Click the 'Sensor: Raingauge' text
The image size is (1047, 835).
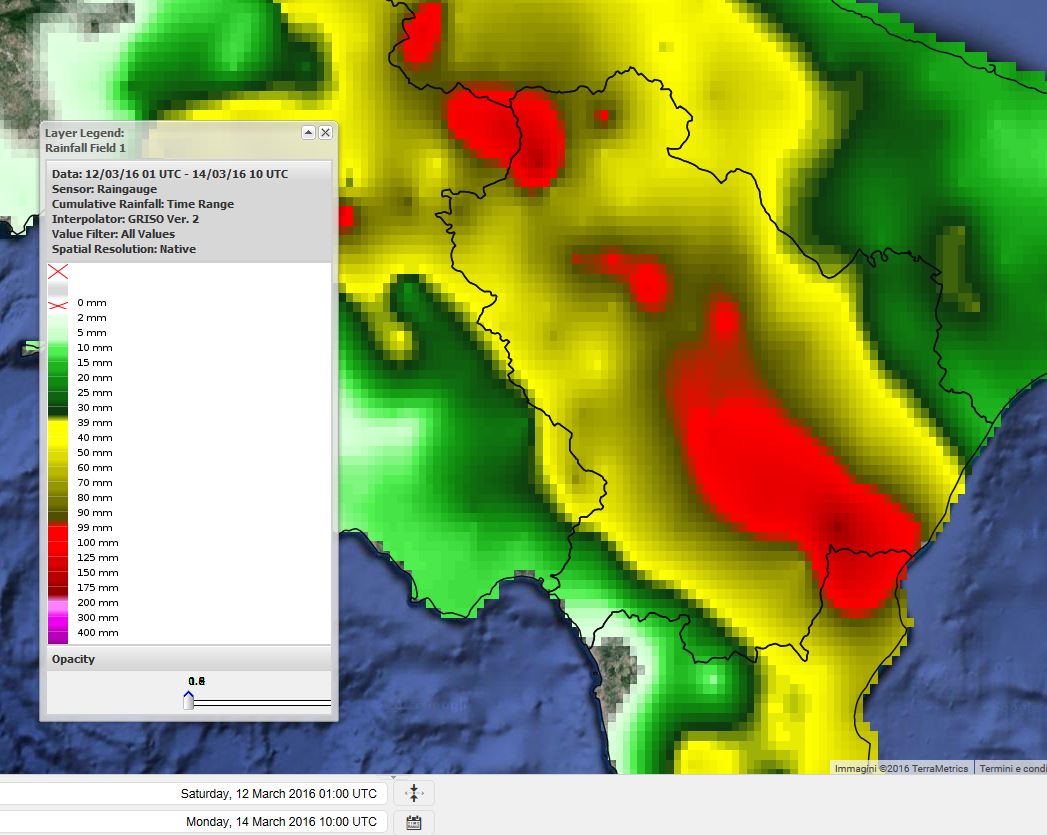(x=104, y=189)
